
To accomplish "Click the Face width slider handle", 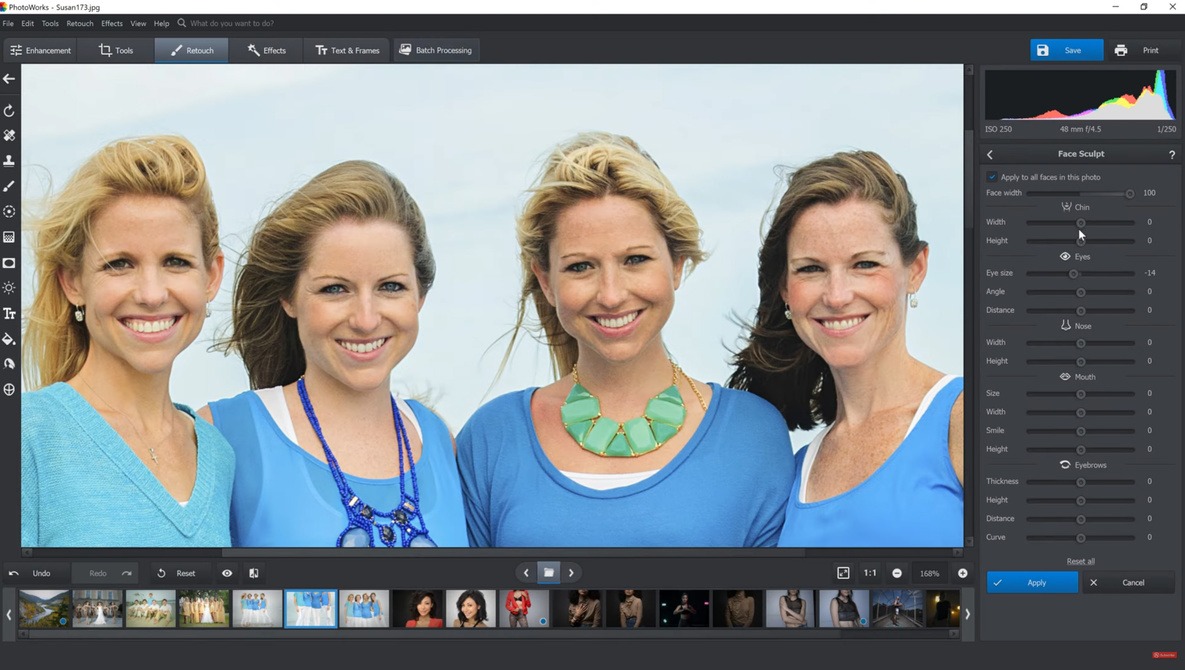I will click(1130, 193).
